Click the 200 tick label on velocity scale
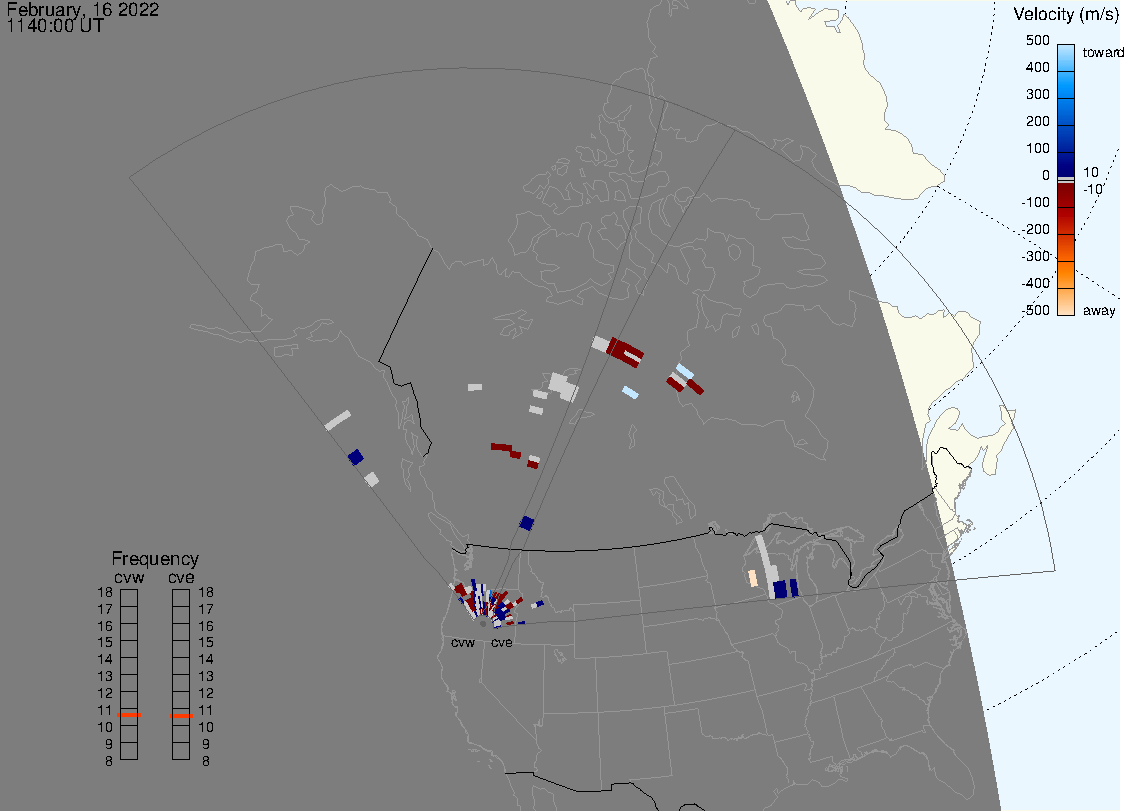The image size is (1124, 811). [1037, 121]
